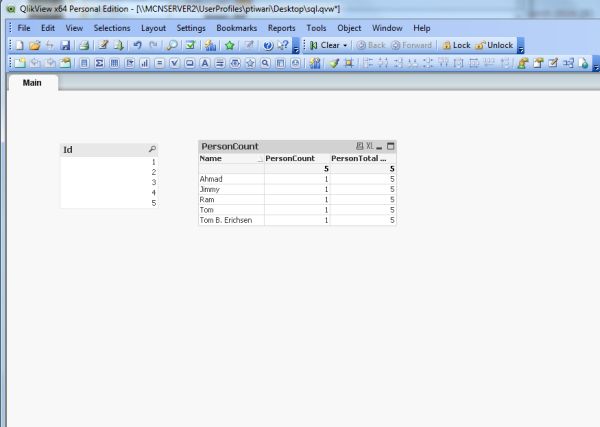Create a Table Box object
Viewport: 600px width, 427px height.
coord(114,63)
